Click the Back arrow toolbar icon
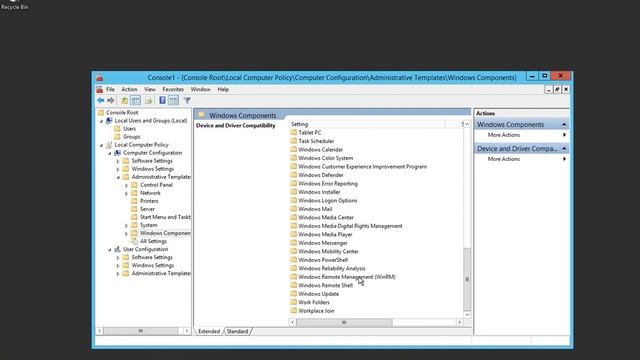The width and height of the screenshot is (640, 360). point(100,100)
